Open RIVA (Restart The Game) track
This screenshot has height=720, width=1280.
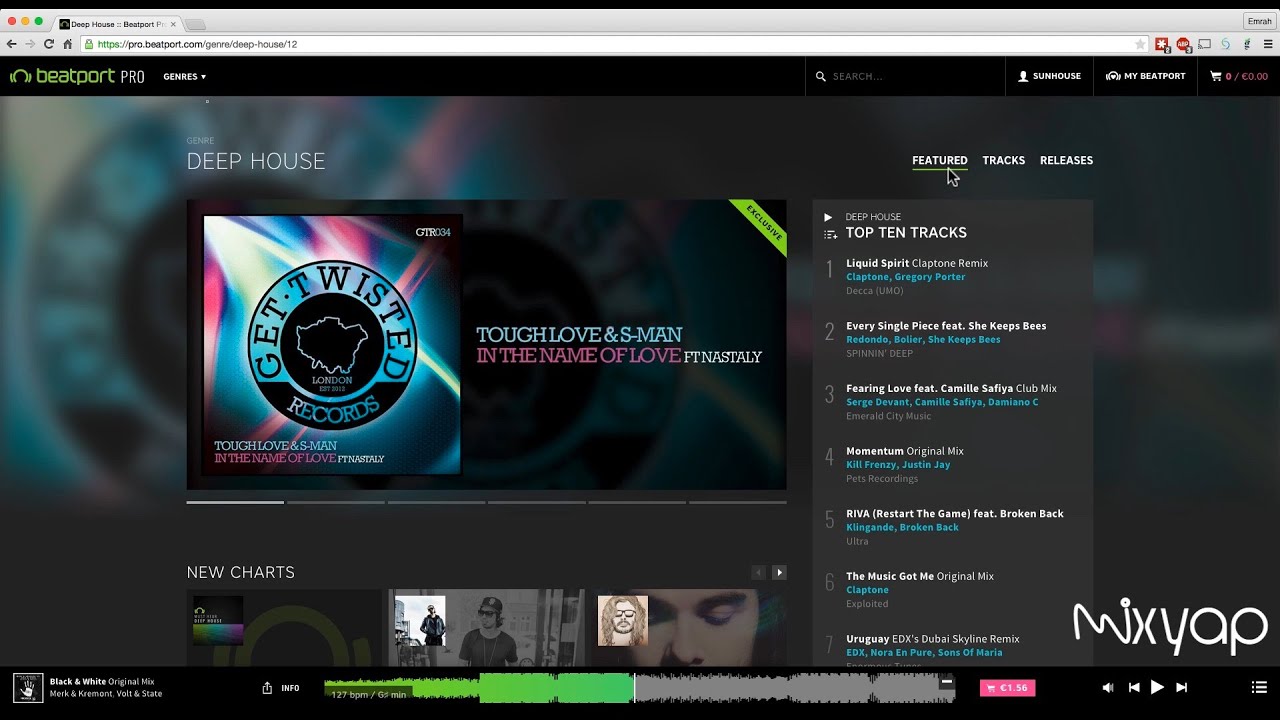955,514
